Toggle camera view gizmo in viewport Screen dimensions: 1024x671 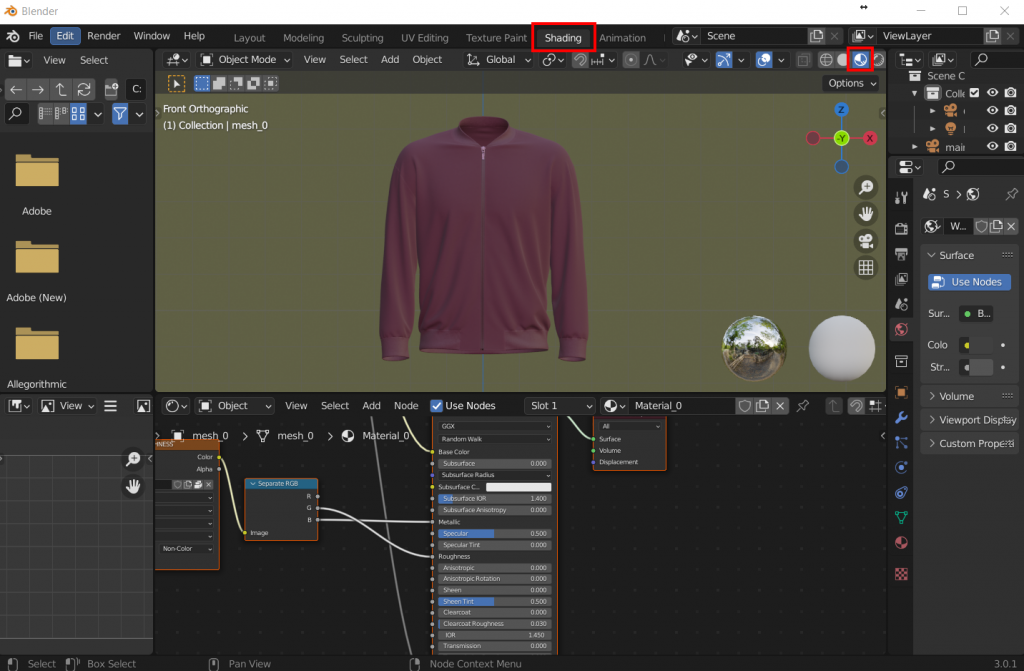click(866, 241)
